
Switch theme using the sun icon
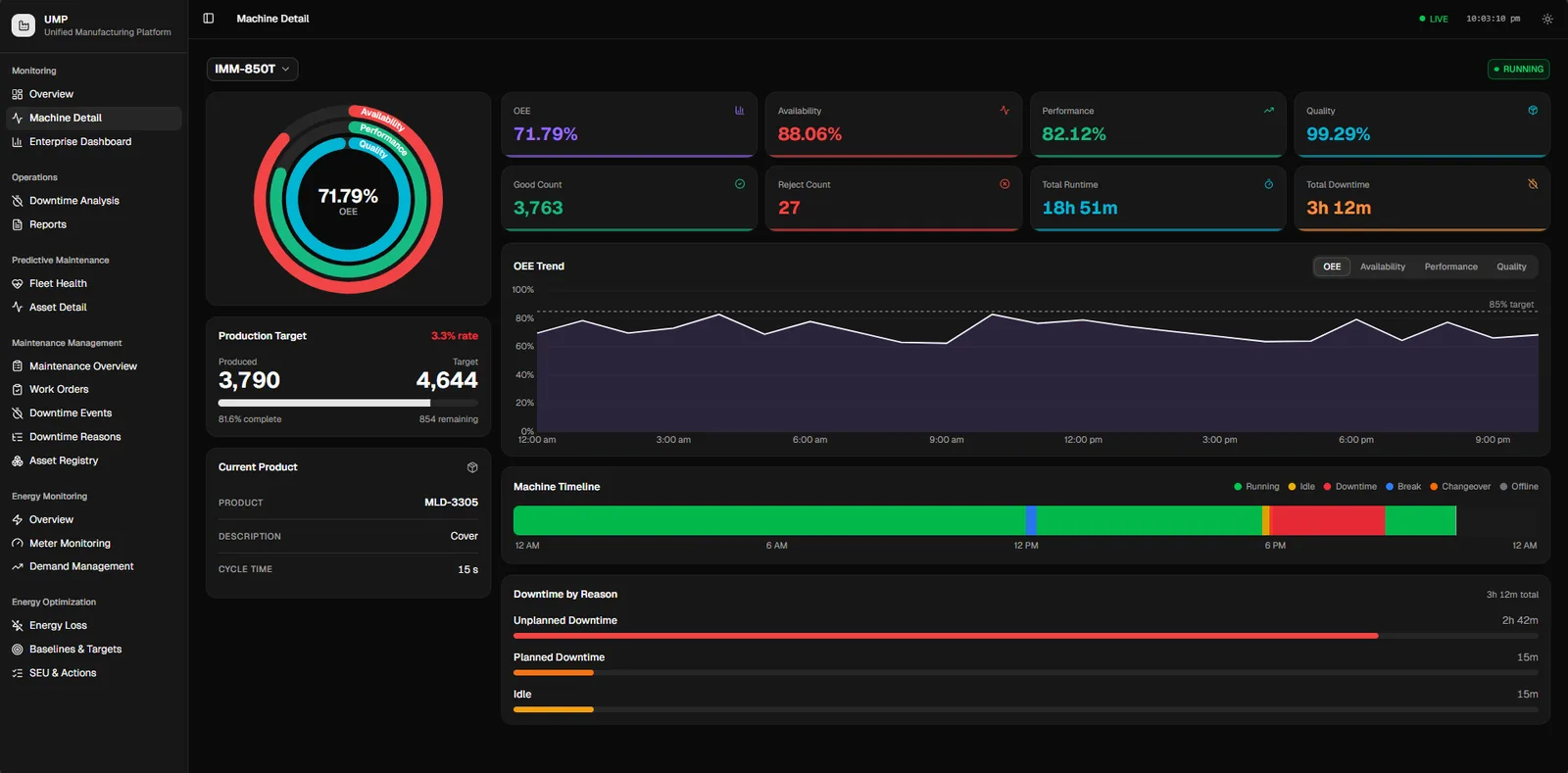click(1547, 19)
